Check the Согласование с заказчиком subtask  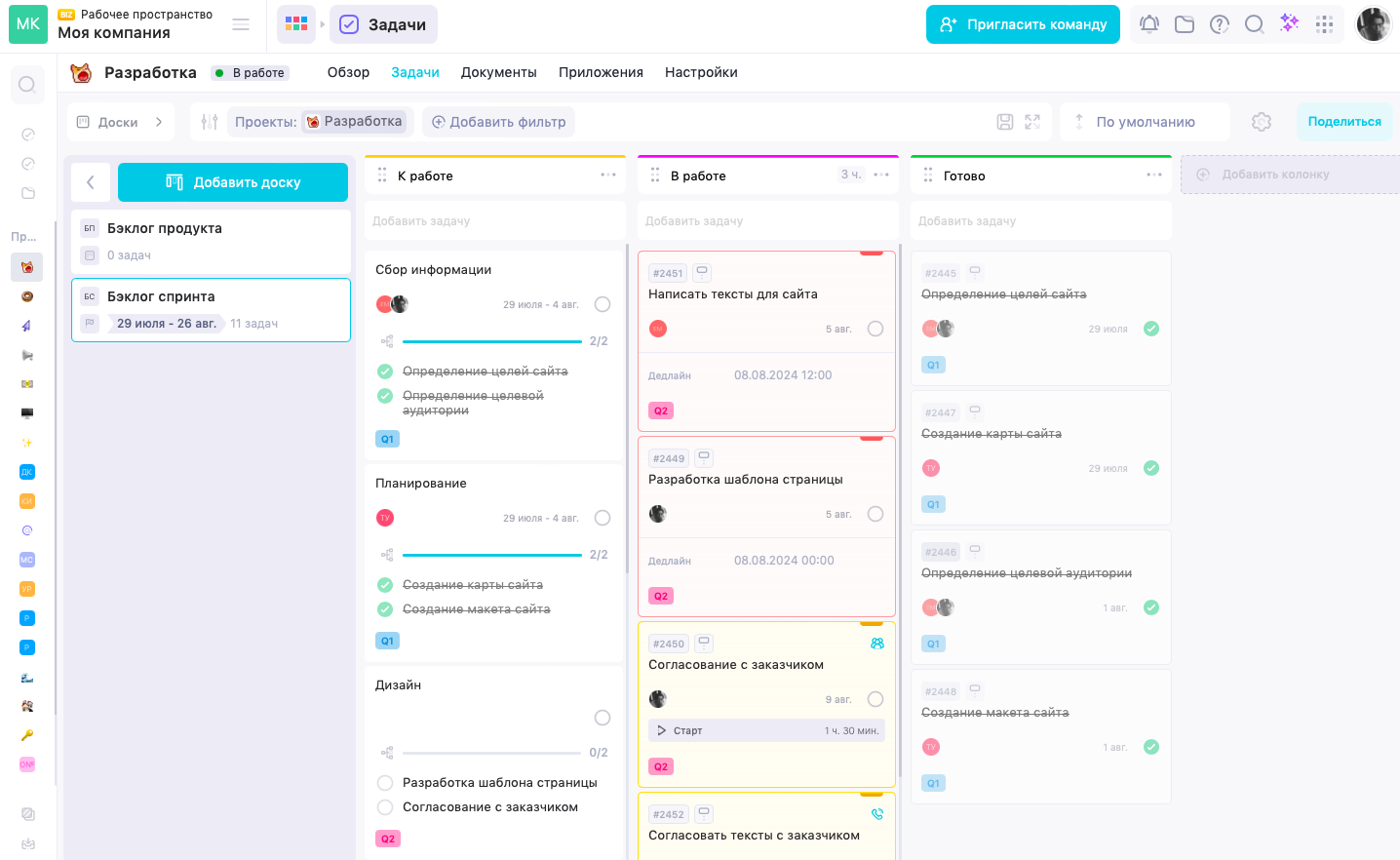tap(385, 807)
